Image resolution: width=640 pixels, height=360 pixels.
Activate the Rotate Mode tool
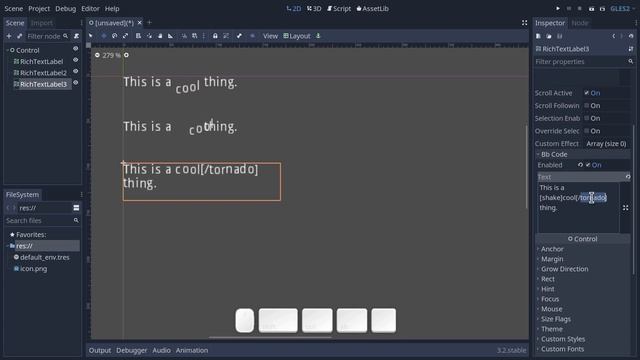tap(115, 36)
